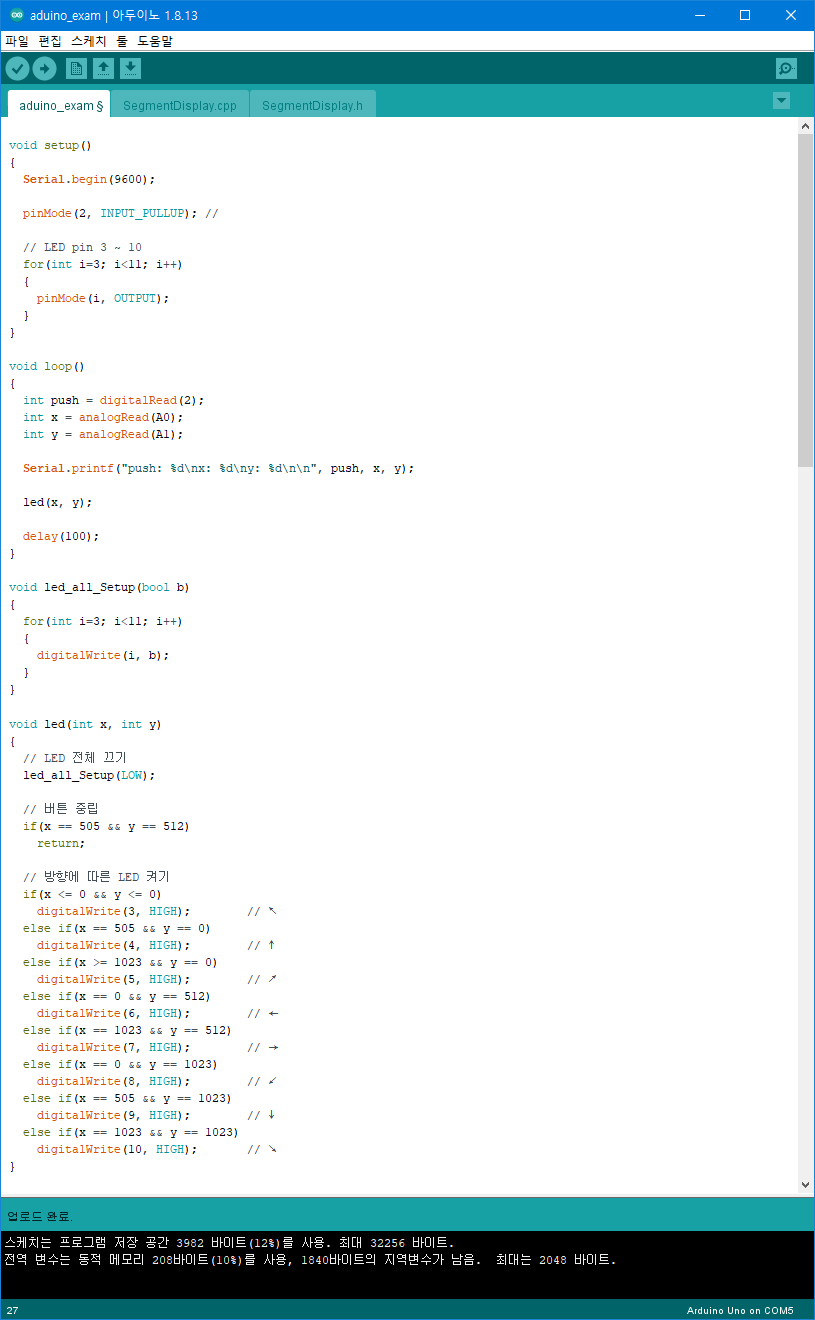Click 'pinMode(i, OUTPUT);' line
This screenshot has height=1320, width=815.
point(103,298)
